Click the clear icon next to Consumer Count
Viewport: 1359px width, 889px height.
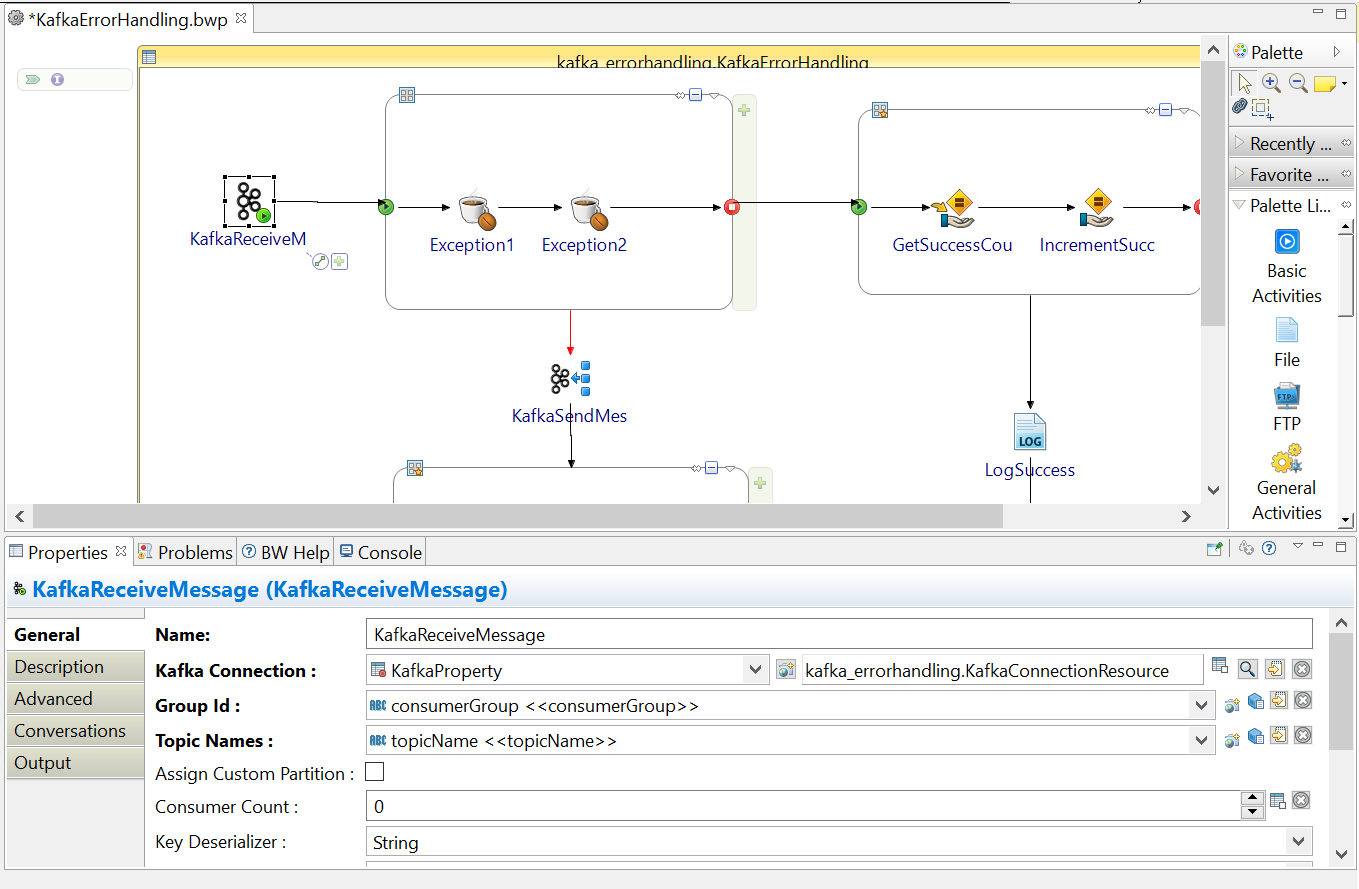pyautogui.click(x=1301, y=800)
